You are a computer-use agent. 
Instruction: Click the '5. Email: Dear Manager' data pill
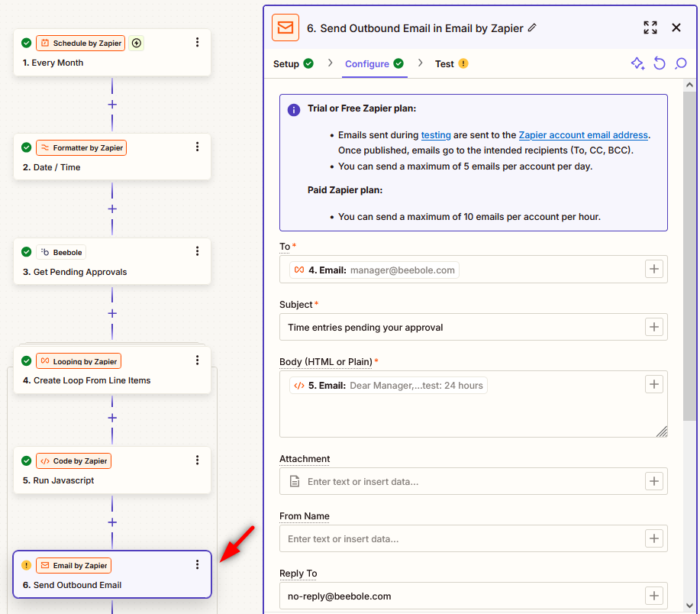[x=388, y=385]
